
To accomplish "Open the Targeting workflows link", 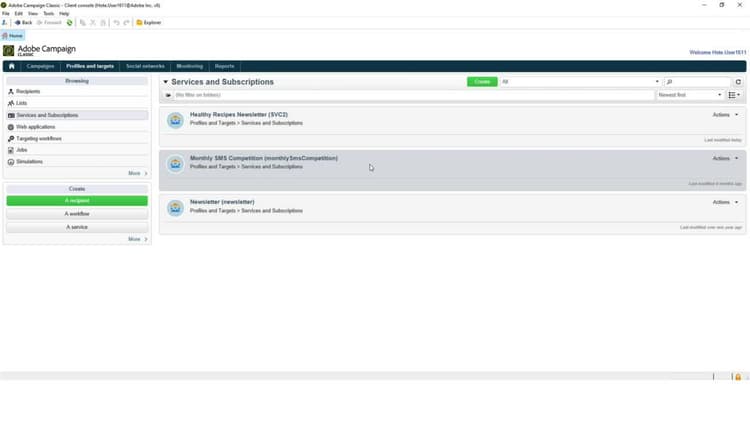I will pos(39,139).
